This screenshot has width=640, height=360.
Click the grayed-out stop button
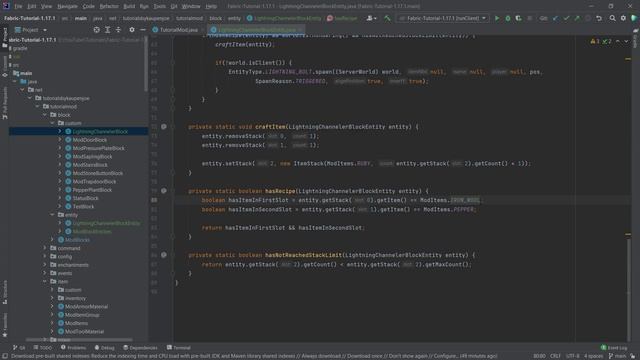[530, 18]
